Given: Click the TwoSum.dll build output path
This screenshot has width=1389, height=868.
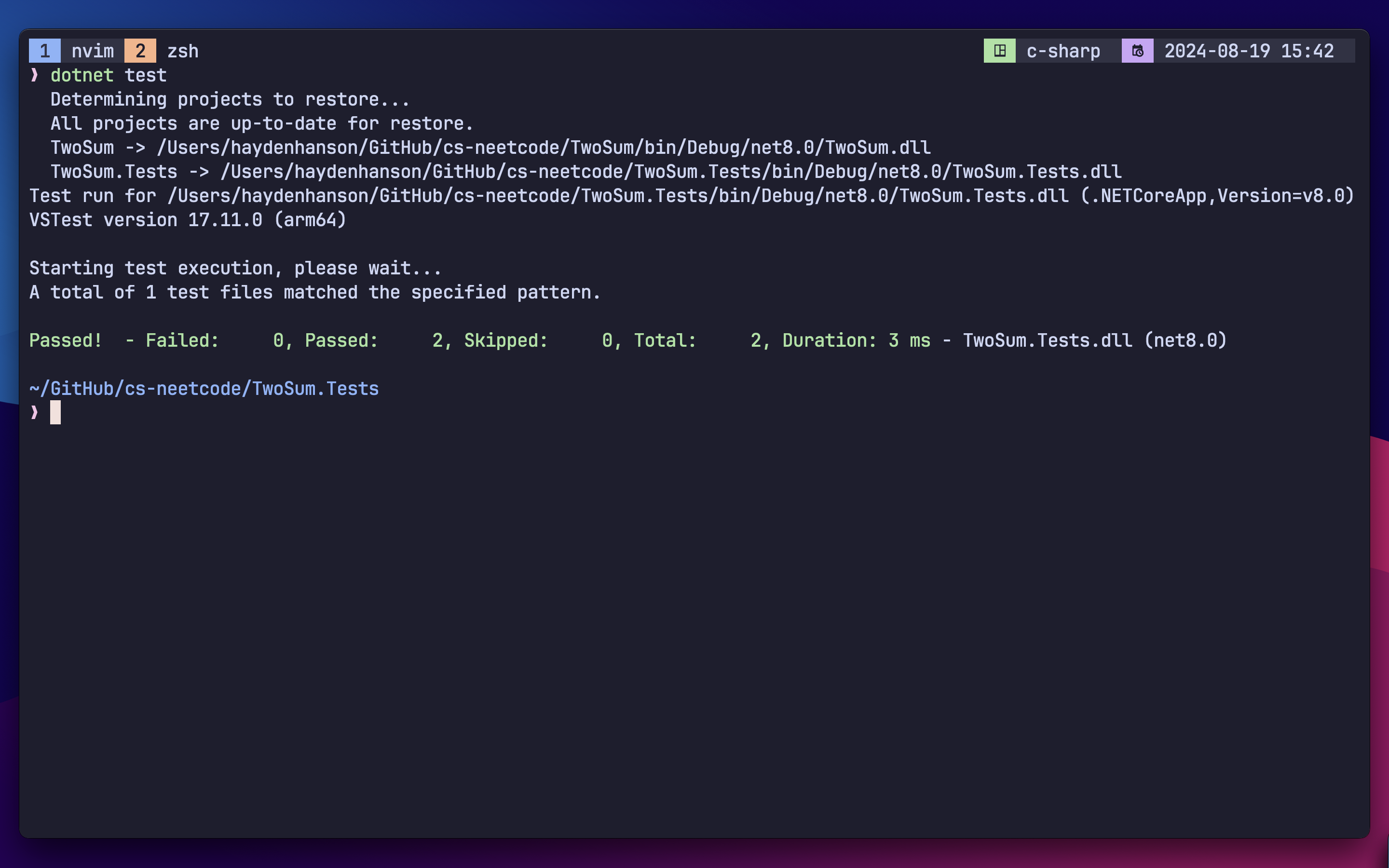Looking at the screenshot, I should tap(543, 148).
